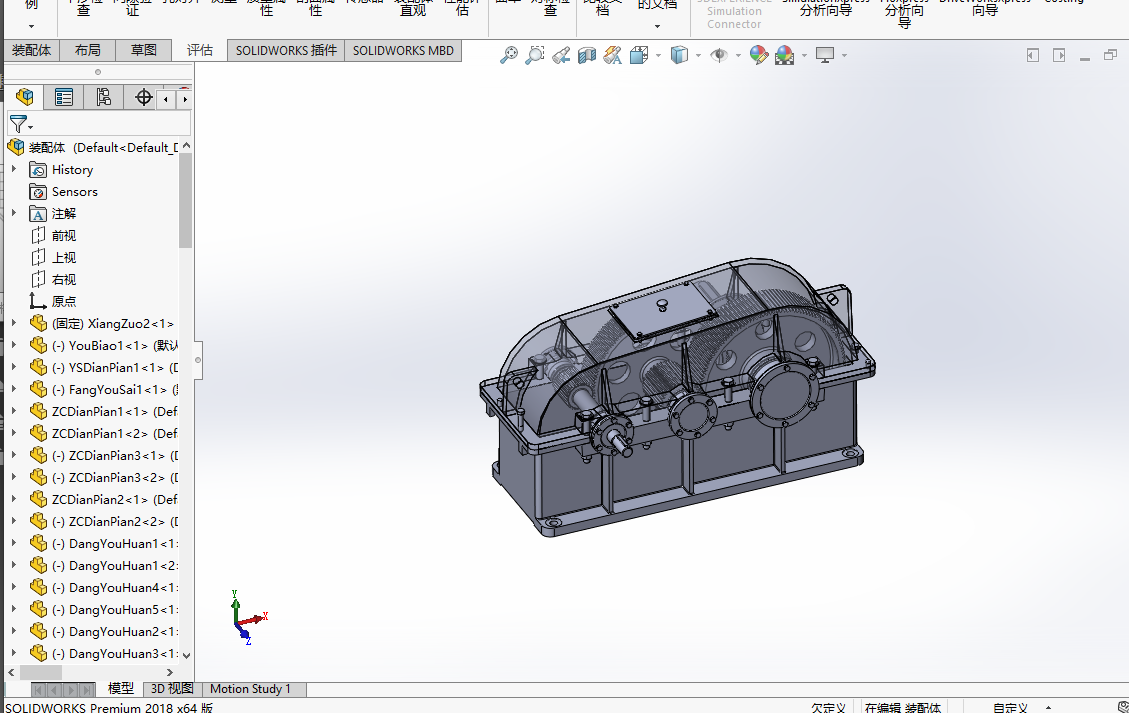The height and width of the screenshot is (713, 1129).
Task: Click the Zoom to Fit magnifier icon
Action: pos(509,55)
